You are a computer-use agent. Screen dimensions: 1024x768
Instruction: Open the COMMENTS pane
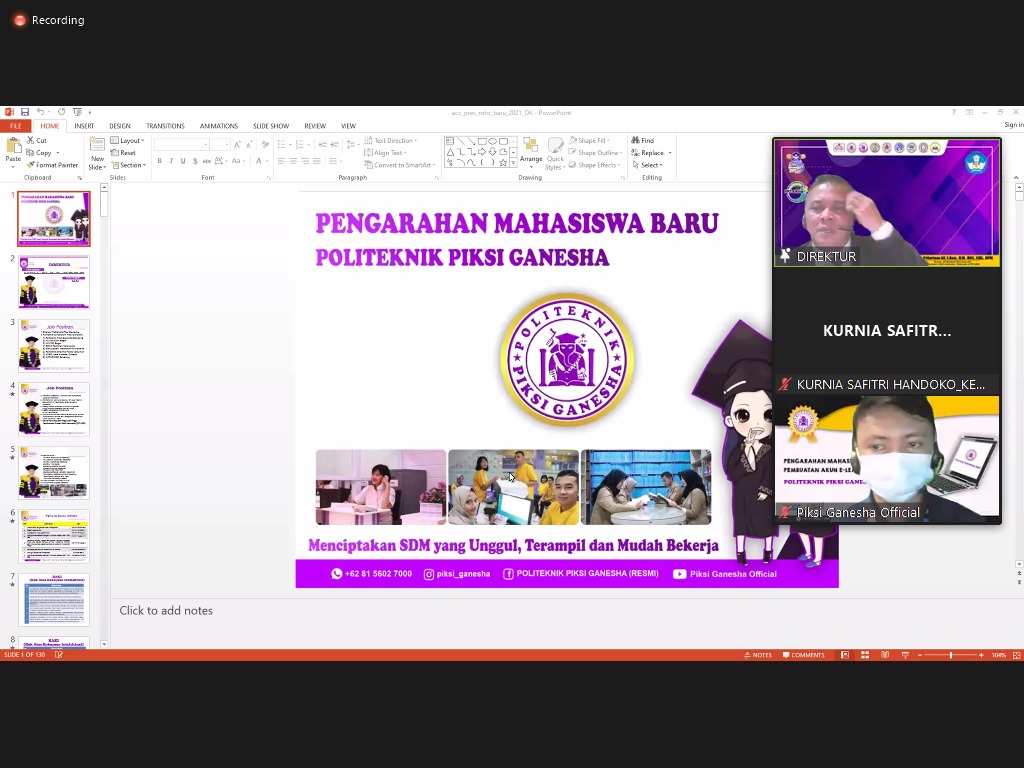[804, 655]
